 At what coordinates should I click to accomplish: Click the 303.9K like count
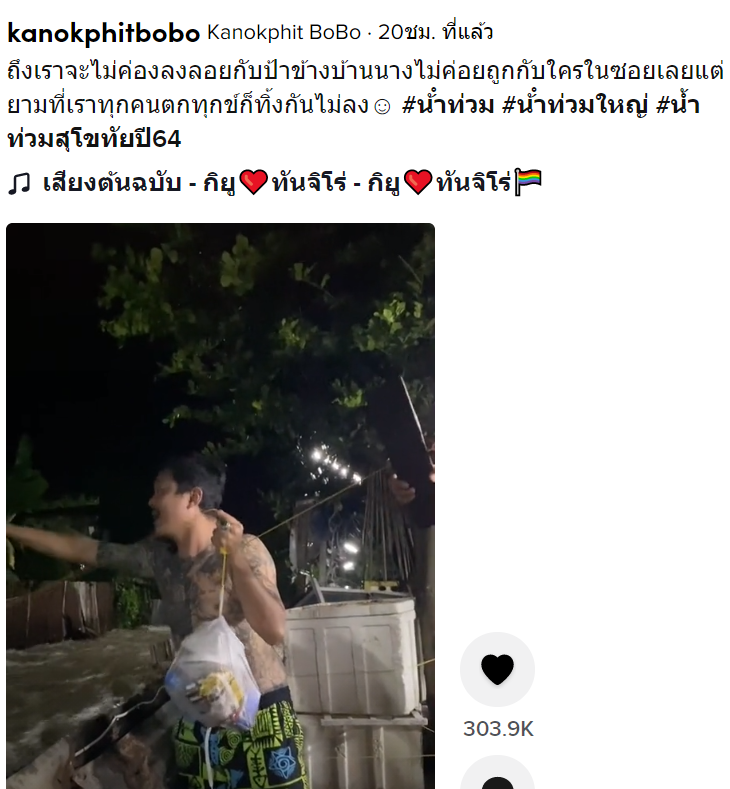pos(498,729)
